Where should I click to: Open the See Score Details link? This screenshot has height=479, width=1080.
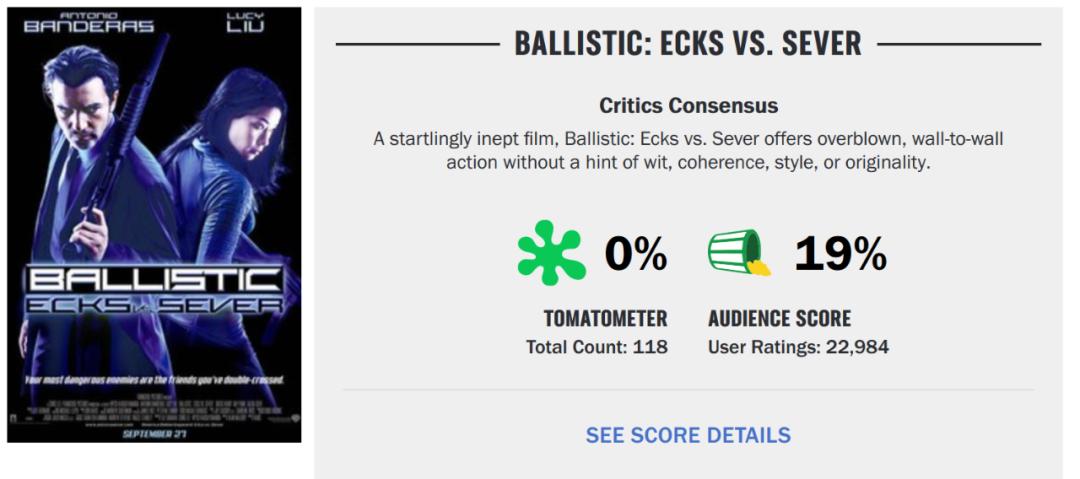(x=688, y=435)
